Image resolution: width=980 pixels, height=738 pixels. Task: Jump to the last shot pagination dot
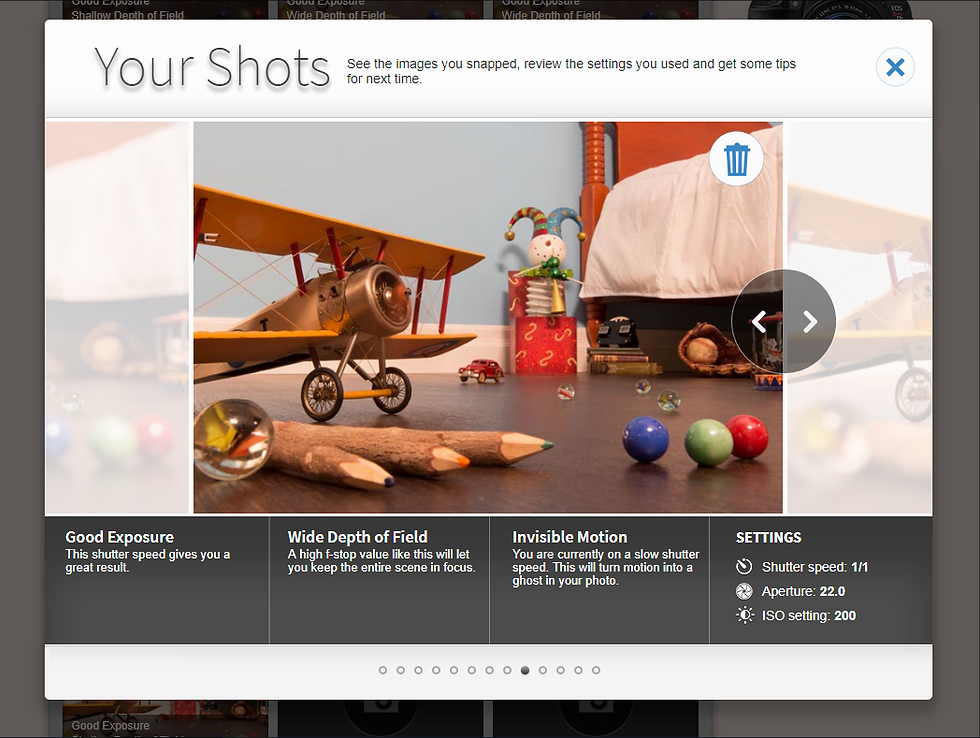coord(596,670)
